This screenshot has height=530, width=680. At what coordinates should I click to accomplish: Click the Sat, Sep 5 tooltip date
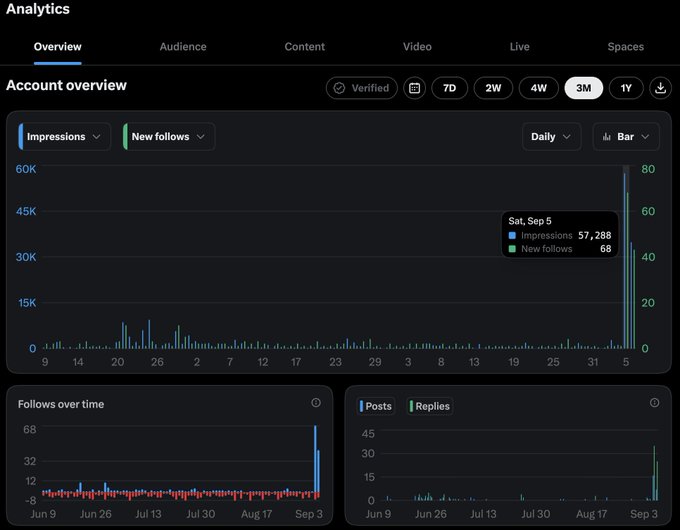click(530, 221)
